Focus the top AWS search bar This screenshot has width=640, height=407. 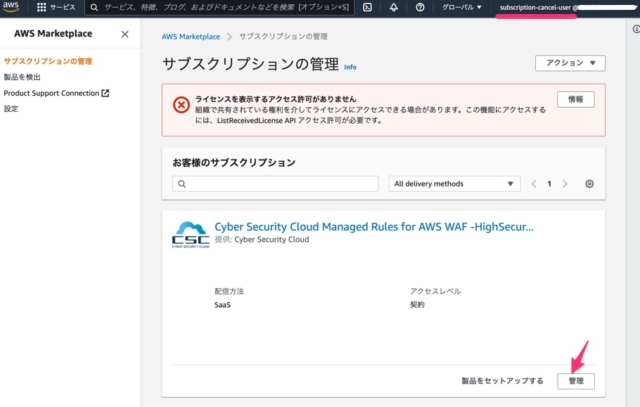(x=220, y=7)
